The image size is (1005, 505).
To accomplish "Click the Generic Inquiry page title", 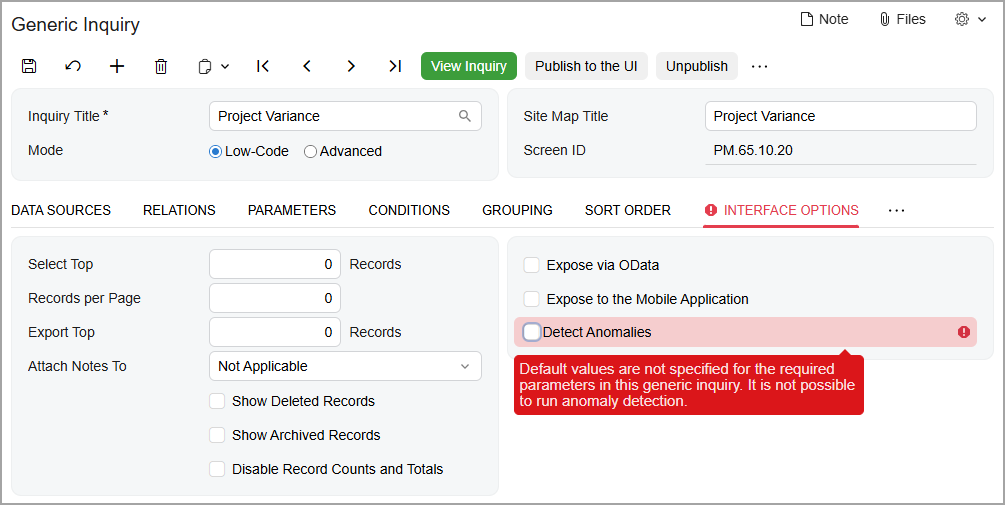I will [76, 25].
